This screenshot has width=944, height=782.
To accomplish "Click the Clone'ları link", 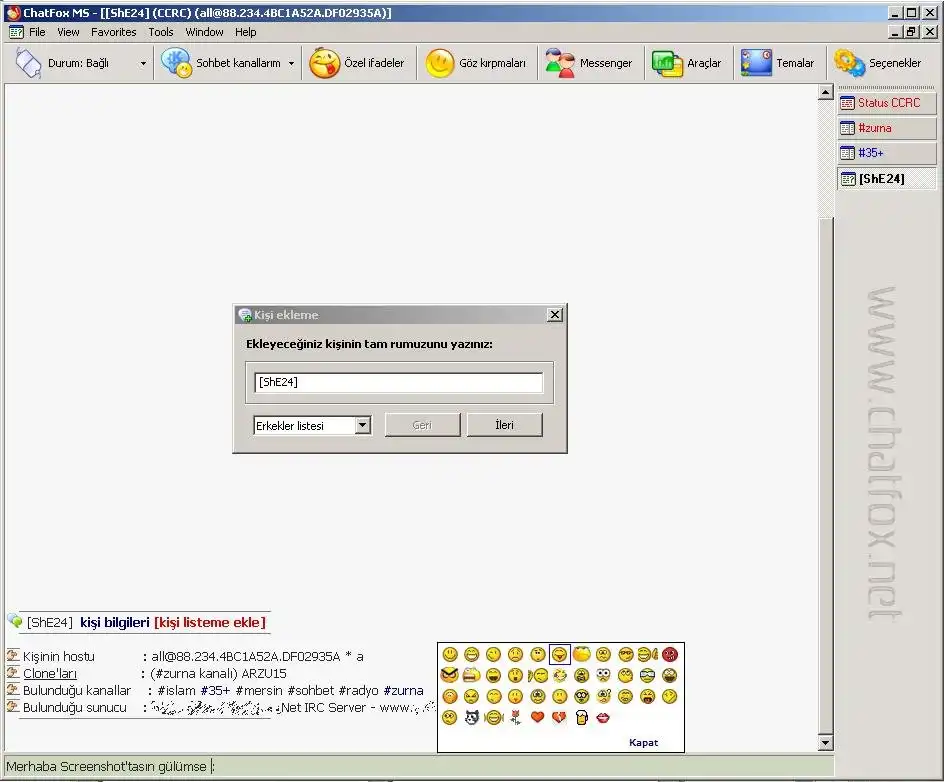I will pyautogui.click(x=49, y=674).
